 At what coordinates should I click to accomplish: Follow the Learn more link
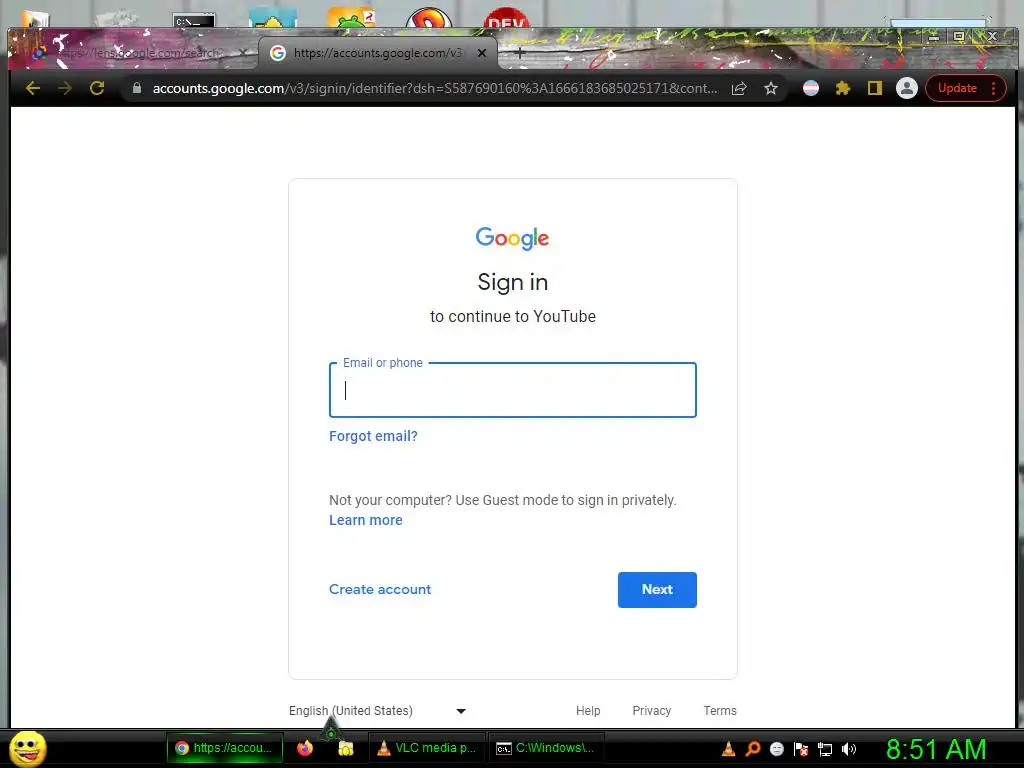coord(366,520)
